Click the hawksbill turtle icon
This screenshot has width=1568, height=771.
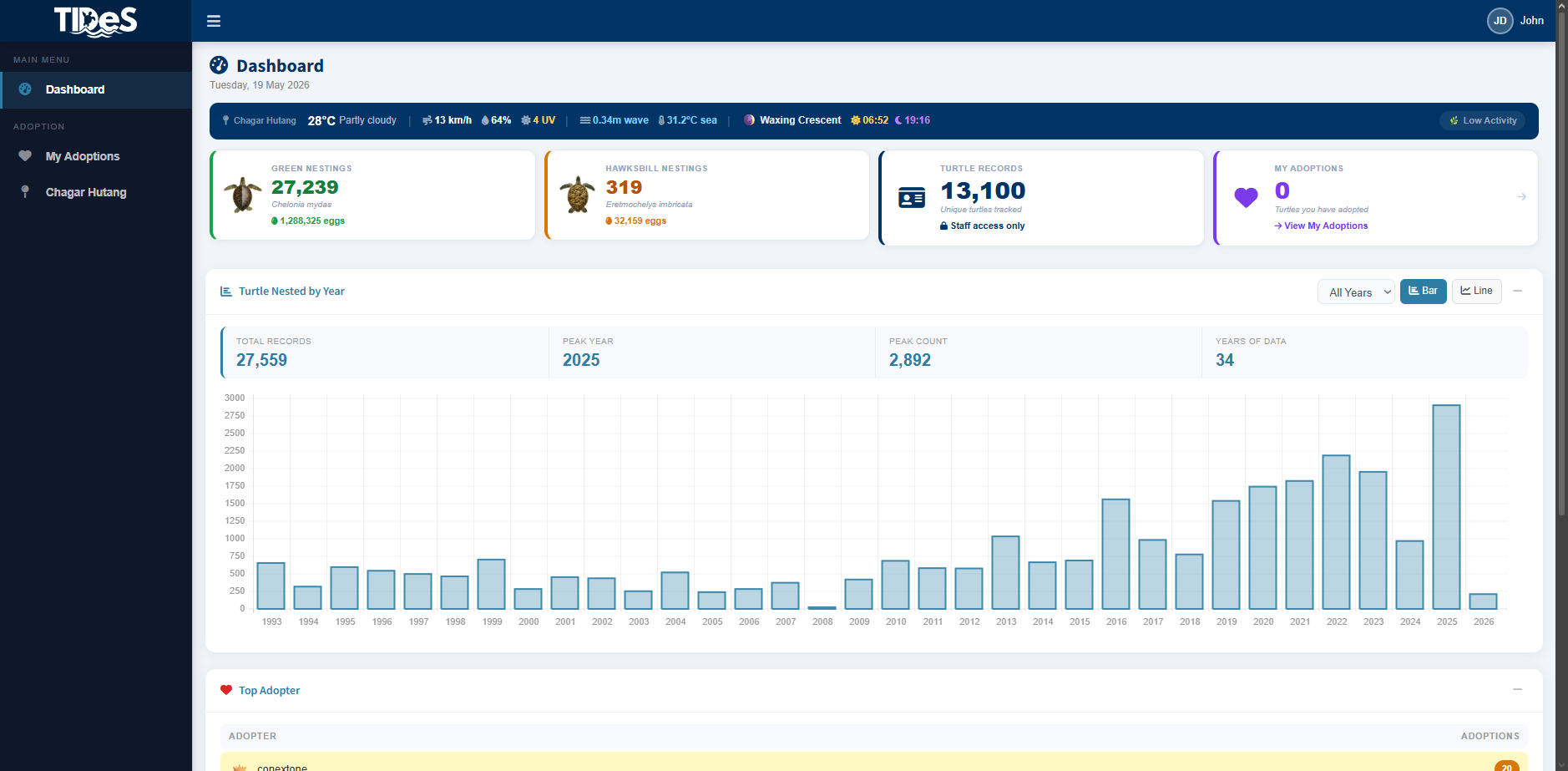coord(577,195)
